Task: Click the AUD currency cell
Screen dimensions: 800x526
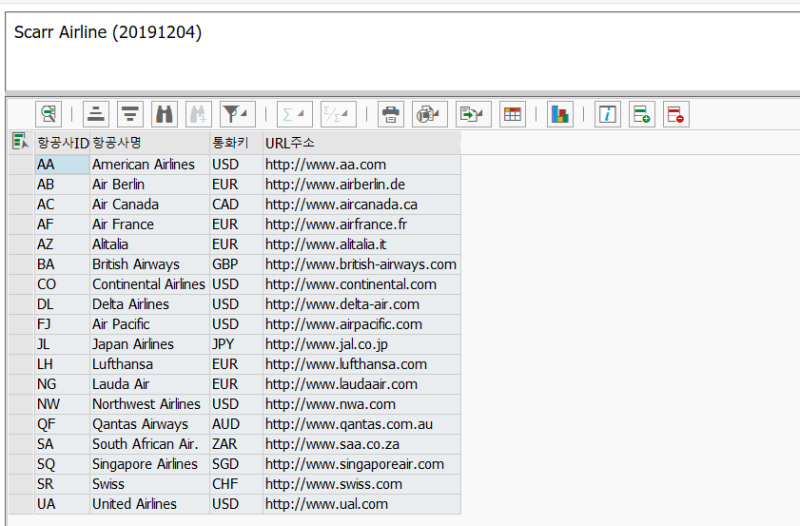Action: [x=236, y=424]
